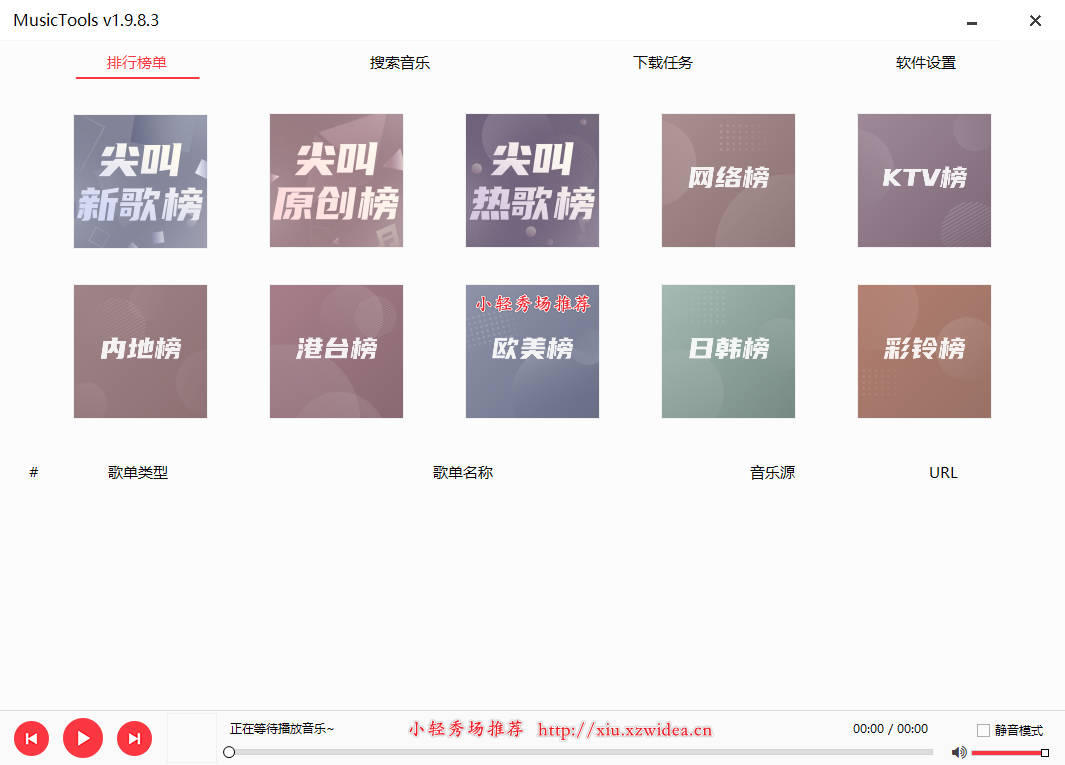Open the 欧美榜 chart
The width and height of the screenshot is (1065, 765).
click(532, 351)
